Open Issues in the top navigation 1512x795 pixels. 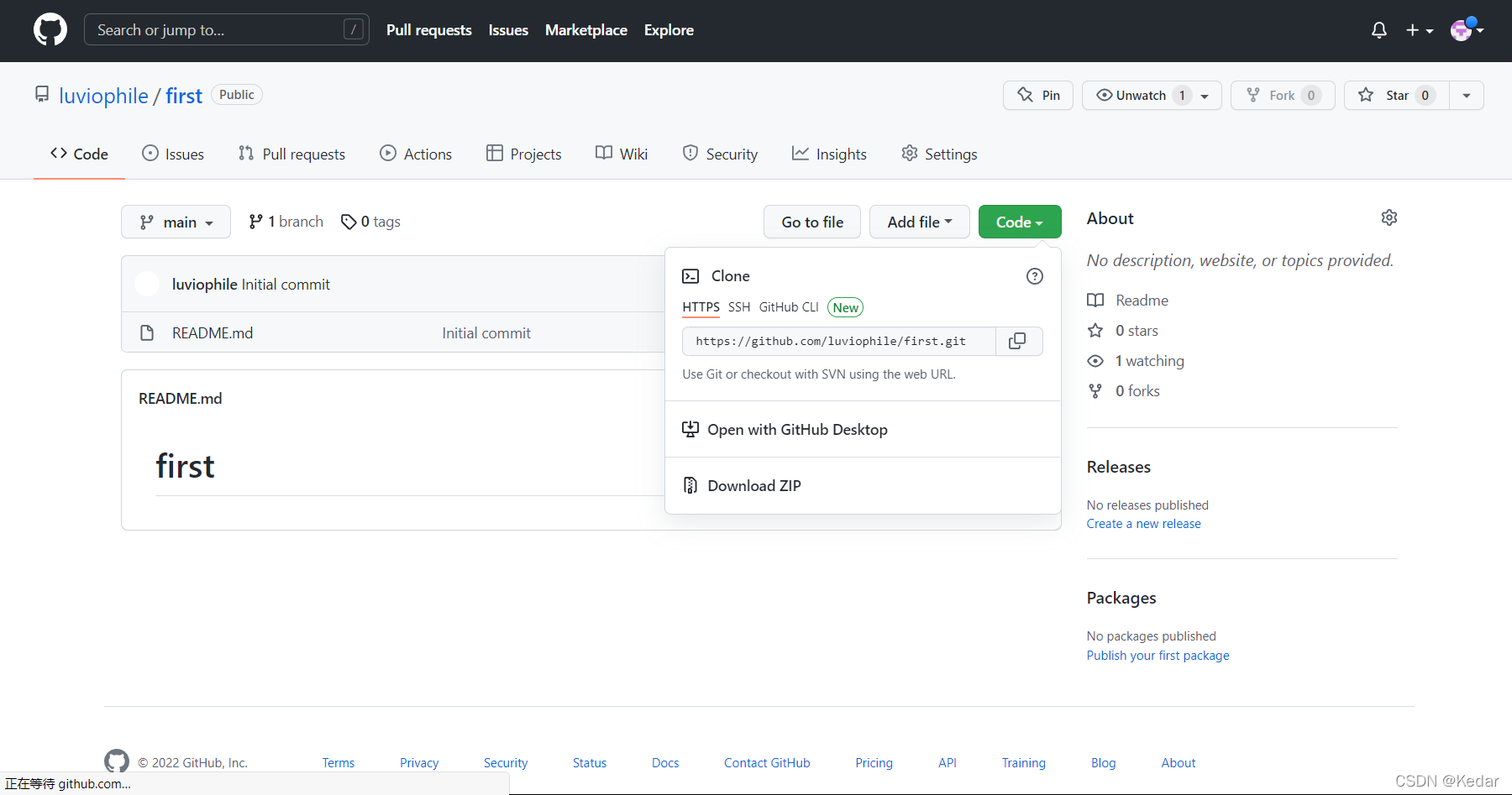pyautogui.click(x=508, y=30)
